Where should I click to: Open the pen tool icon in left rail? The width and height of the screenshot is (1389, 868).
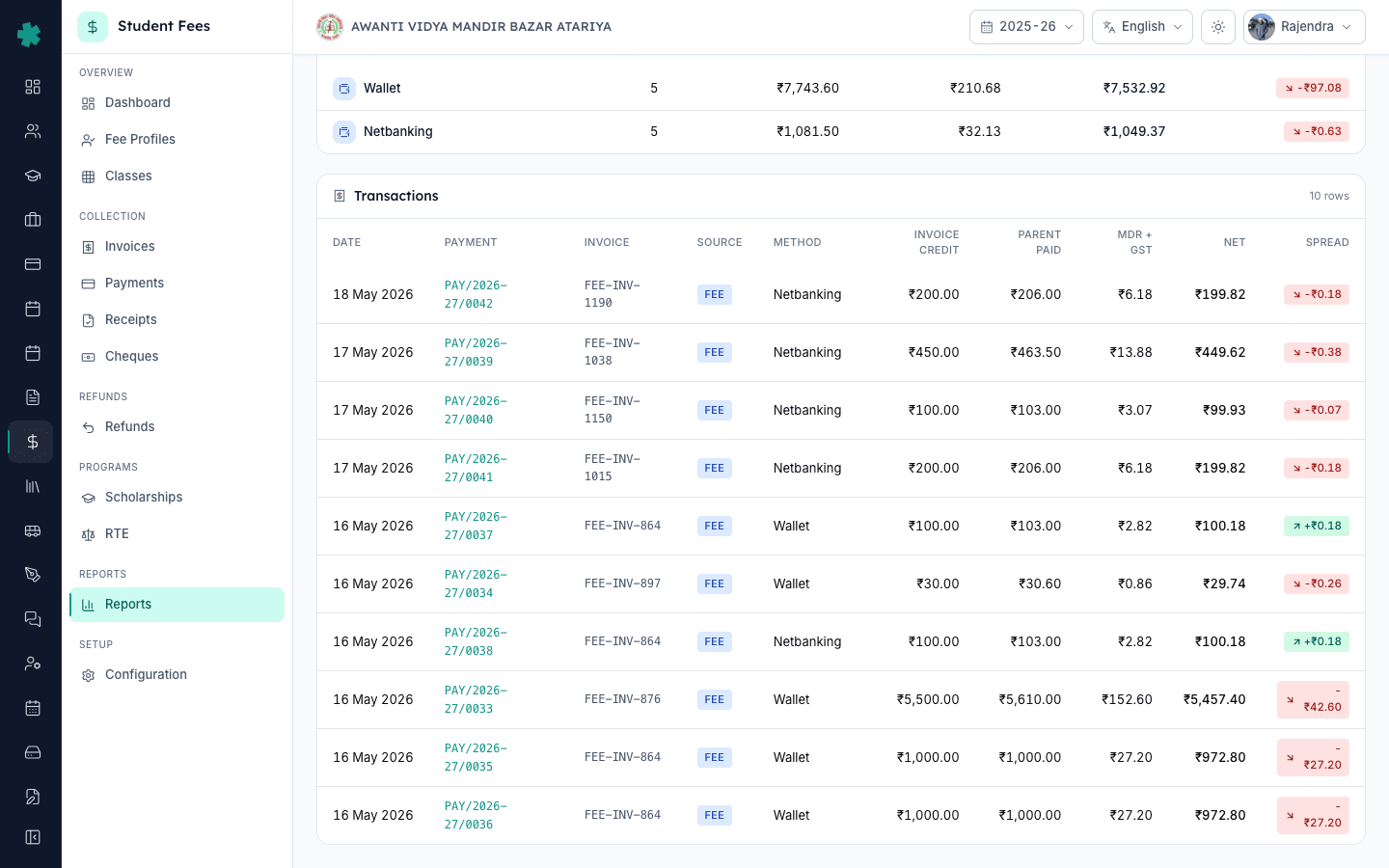coord(33,575)
